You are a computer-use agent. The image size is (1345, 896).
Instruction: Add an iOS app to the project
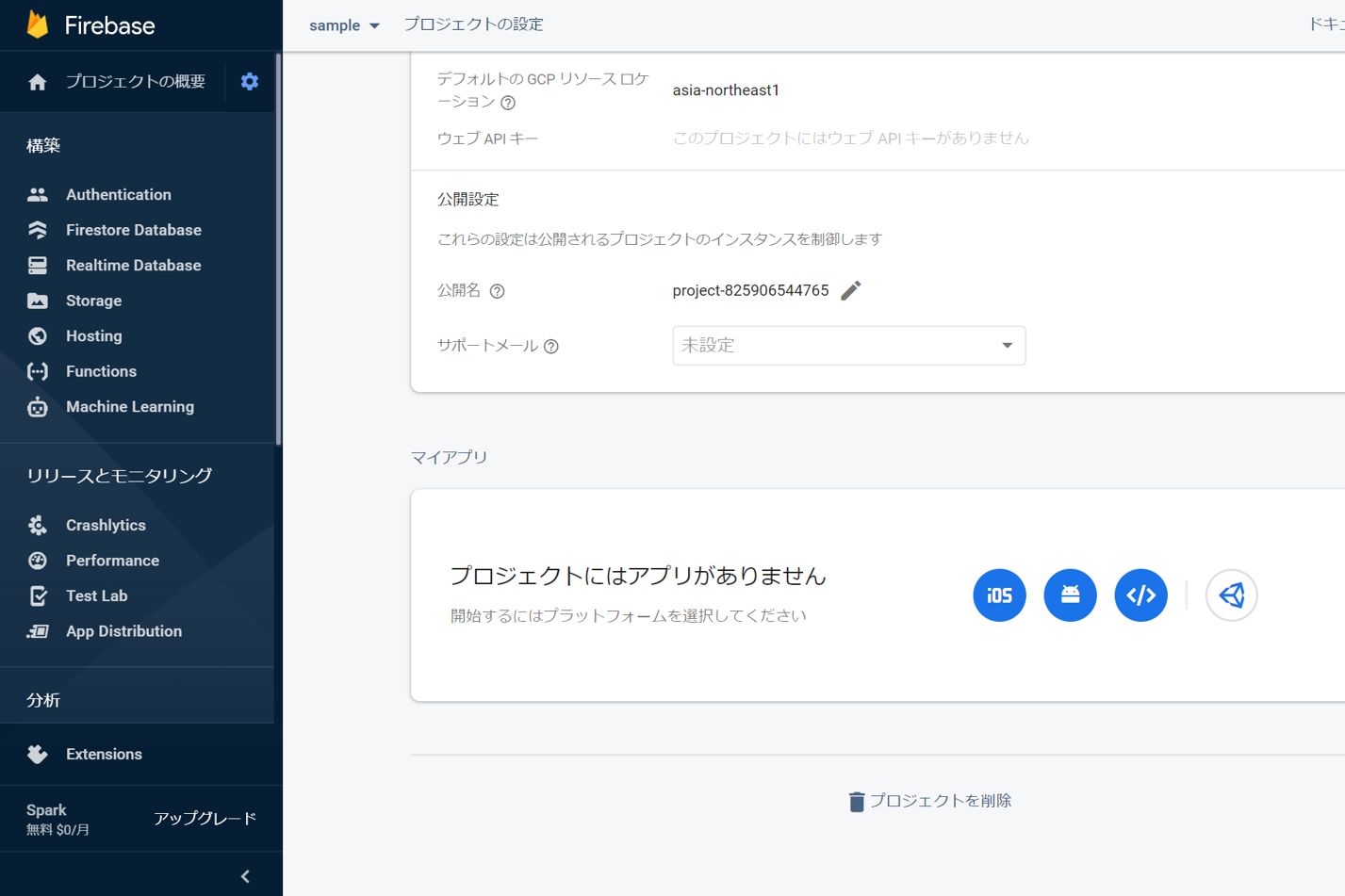point(999,595)
